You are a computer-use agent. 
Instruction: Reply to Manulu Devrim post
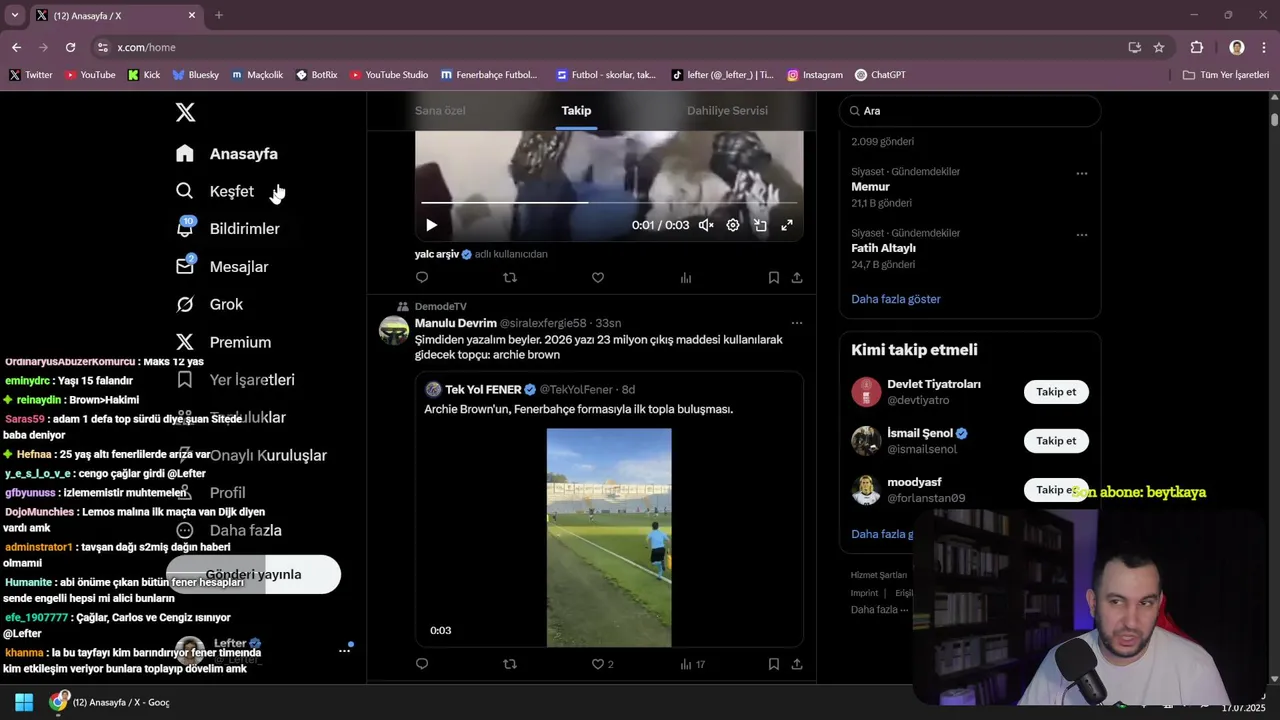point(422,664)
